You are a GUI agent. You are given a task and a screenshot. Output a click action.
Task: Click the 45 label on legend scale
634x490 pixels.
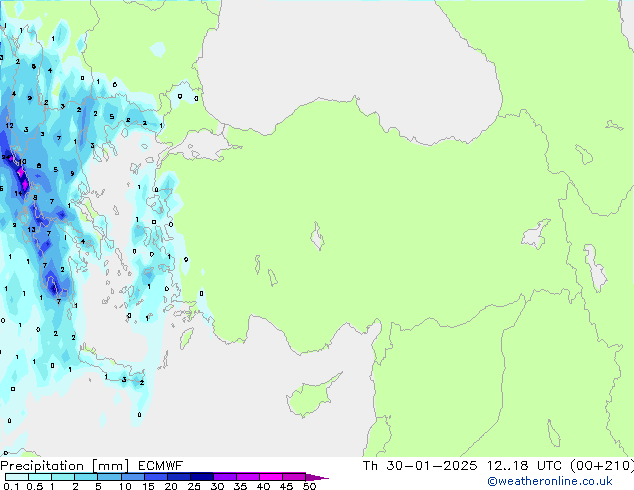(x=286, y=486)
